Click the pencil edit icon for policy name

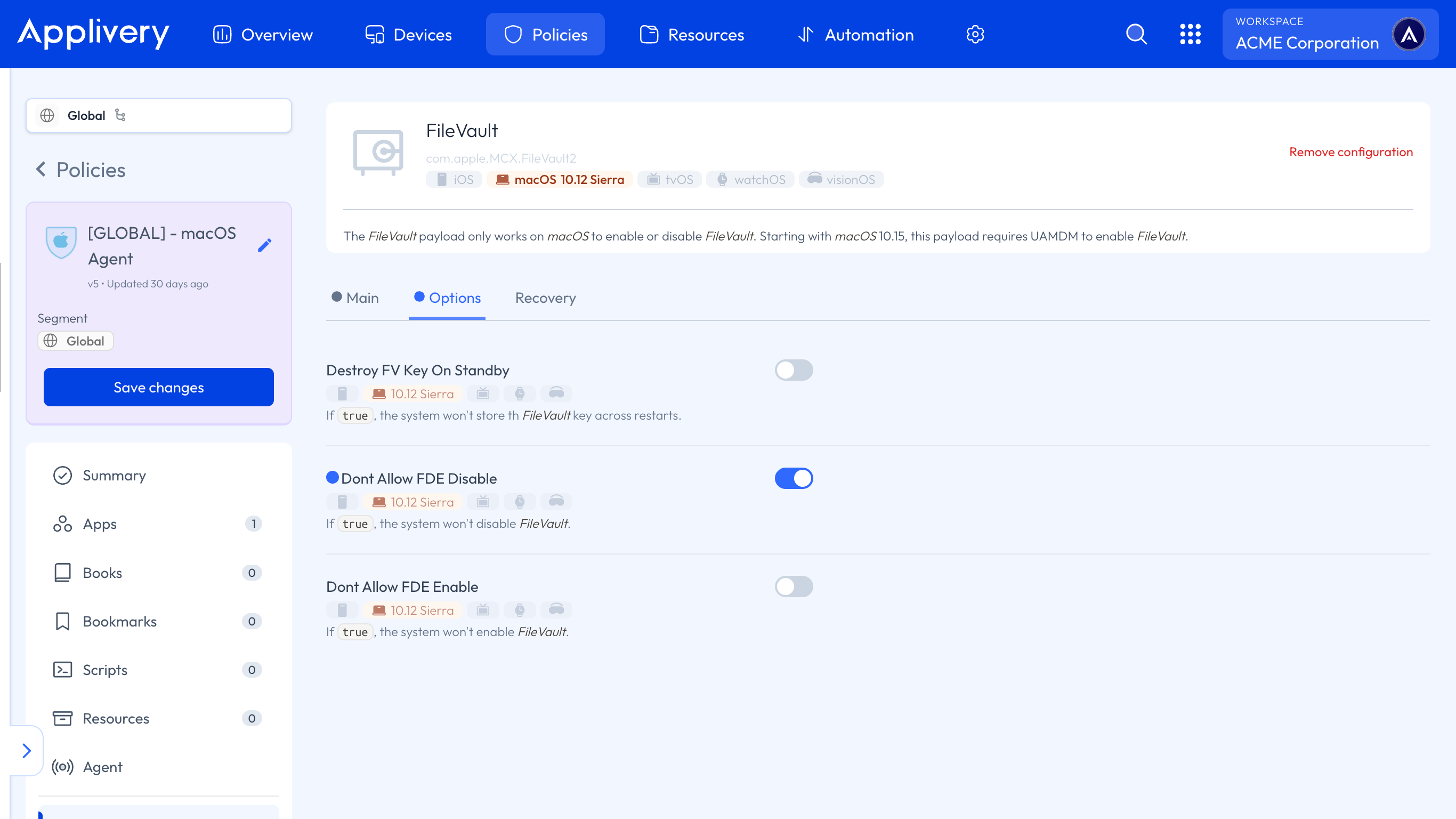pos(264,245)
